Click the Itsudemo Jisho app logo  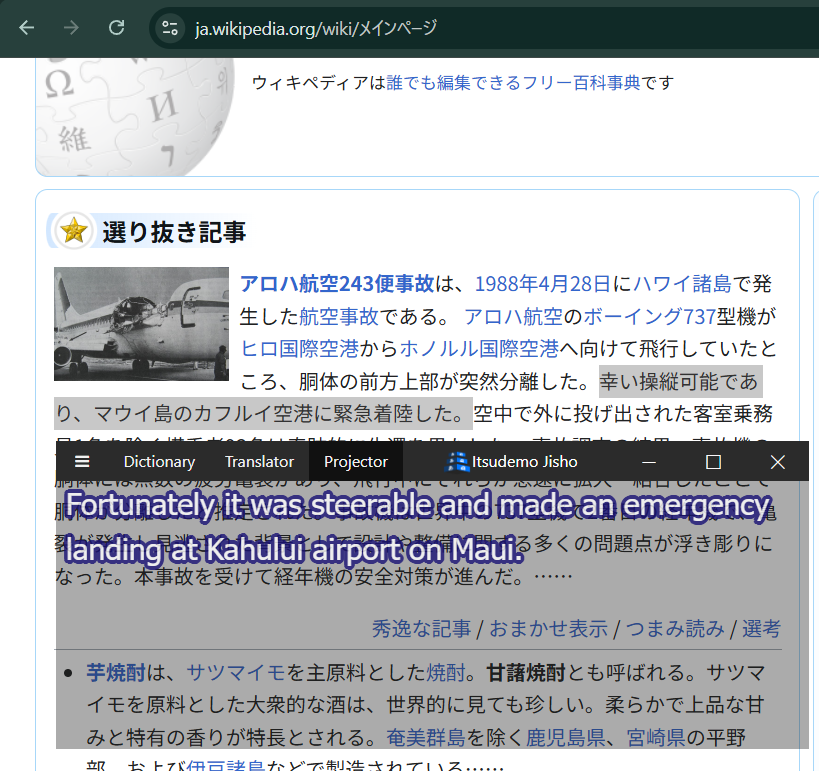pos(457,462)
